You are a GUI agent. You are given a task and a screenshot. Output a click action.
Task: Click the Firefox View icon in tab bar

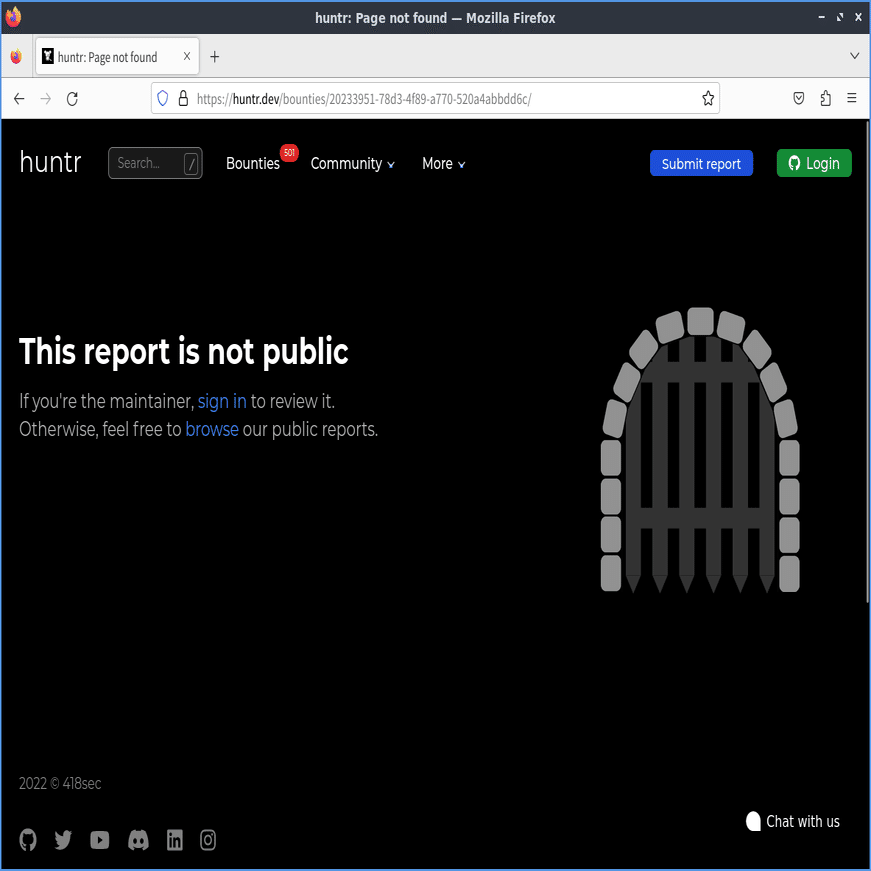[x=16, y=57]
